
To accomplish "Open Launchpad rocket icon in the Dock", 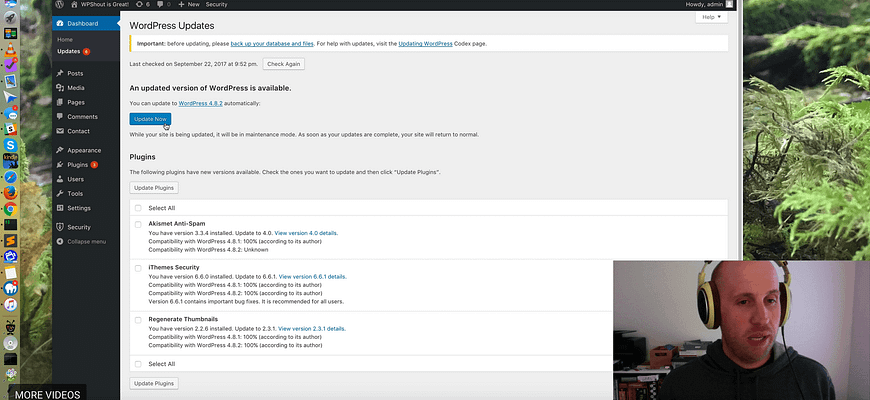I will coord(11,18).
